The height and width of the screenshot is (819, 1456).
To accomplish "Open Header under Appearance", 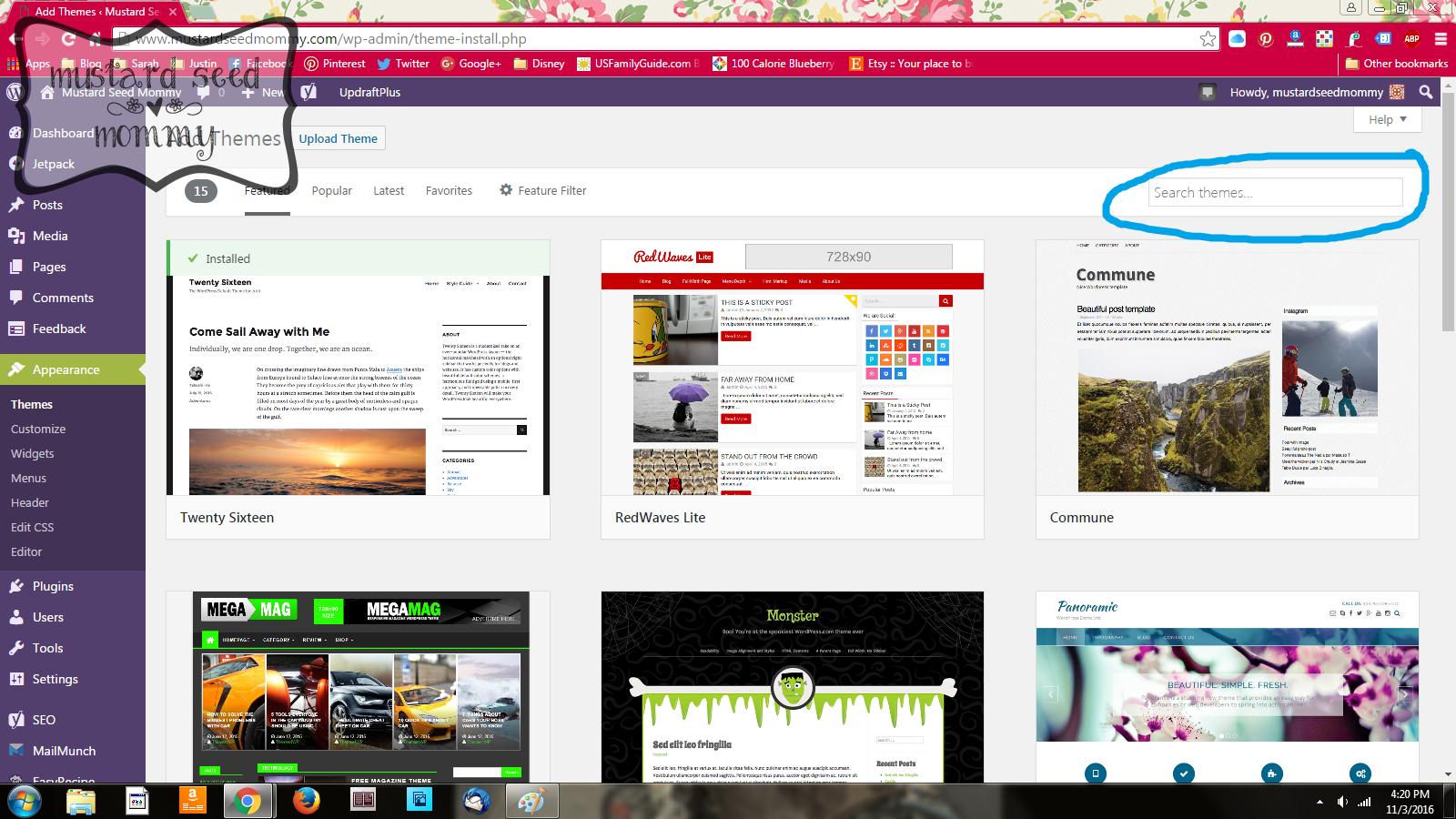I will pos(30,502).
